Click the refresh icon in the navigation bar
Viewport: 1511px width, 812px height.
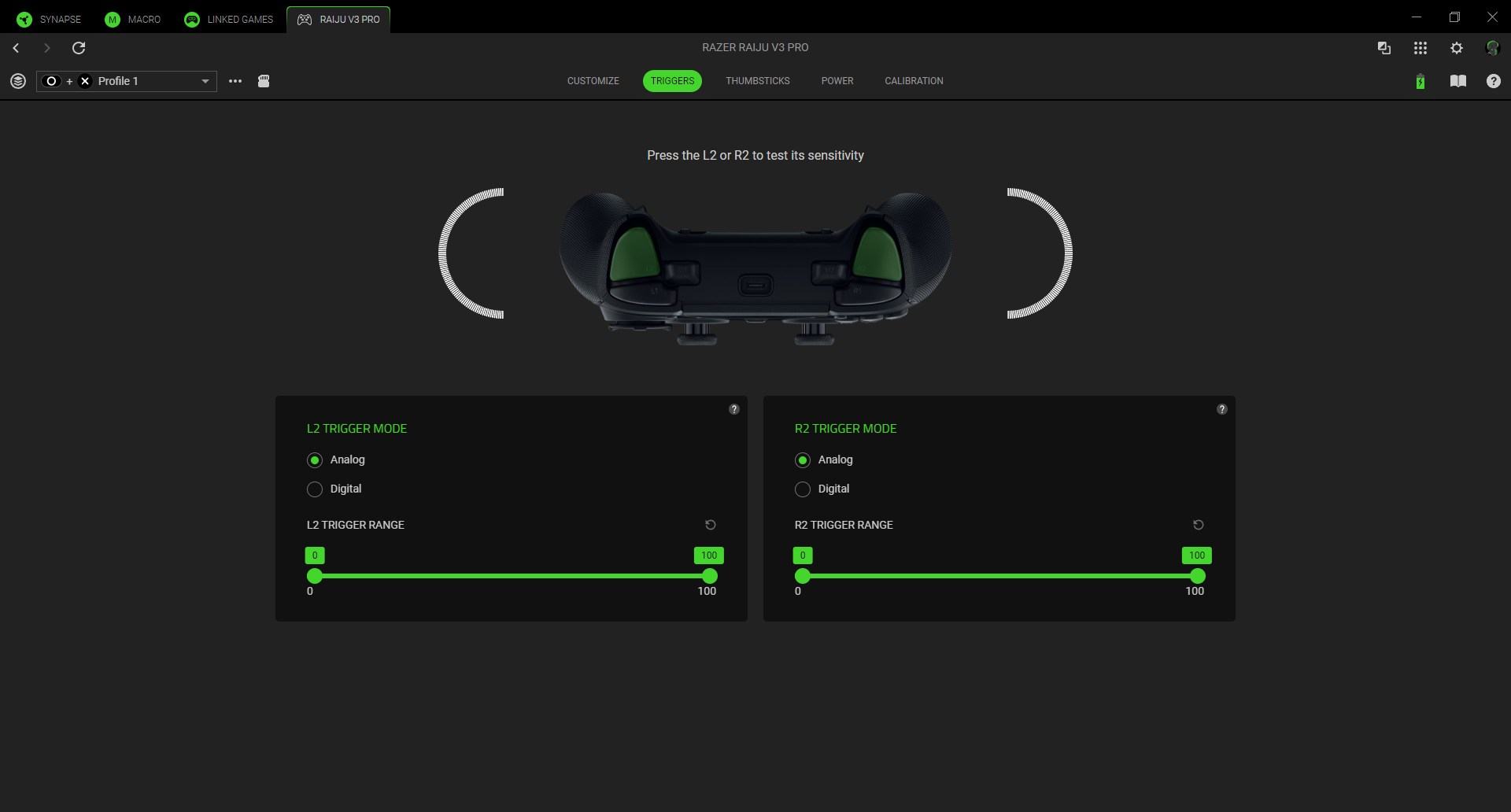[79, 48]
